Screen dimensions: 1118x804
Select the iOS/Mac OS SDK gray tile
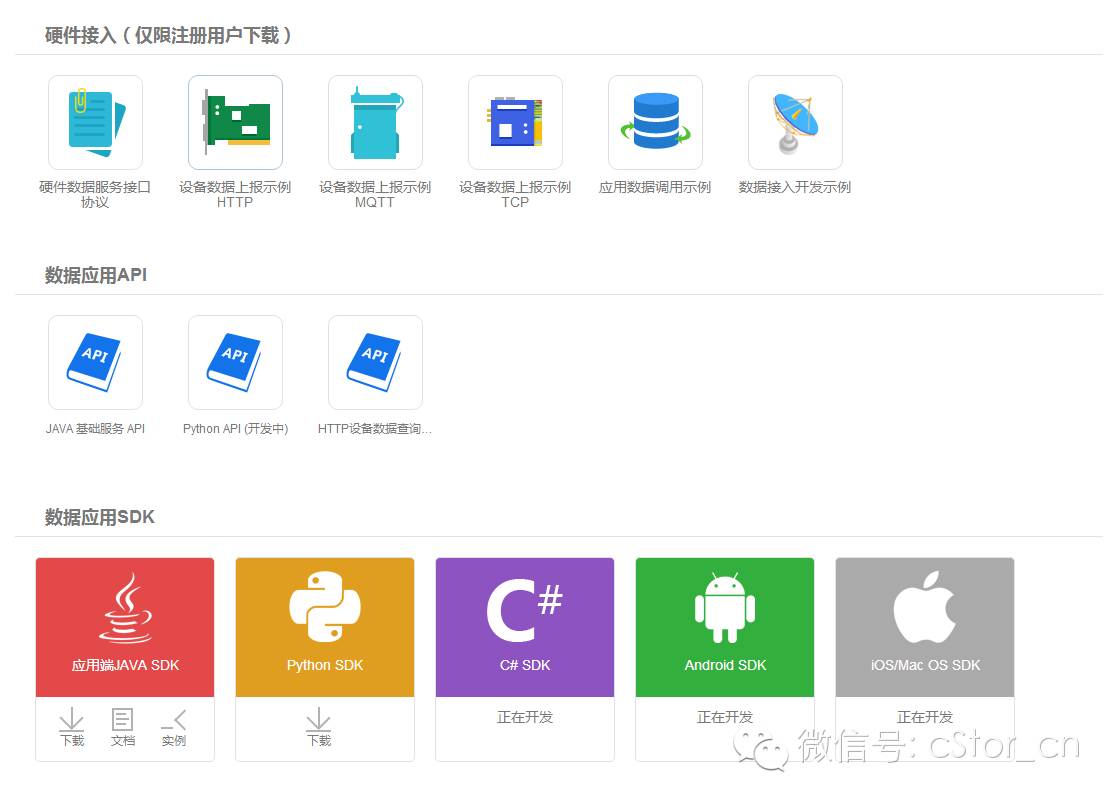pyautogui.click(x=925, y=627)
